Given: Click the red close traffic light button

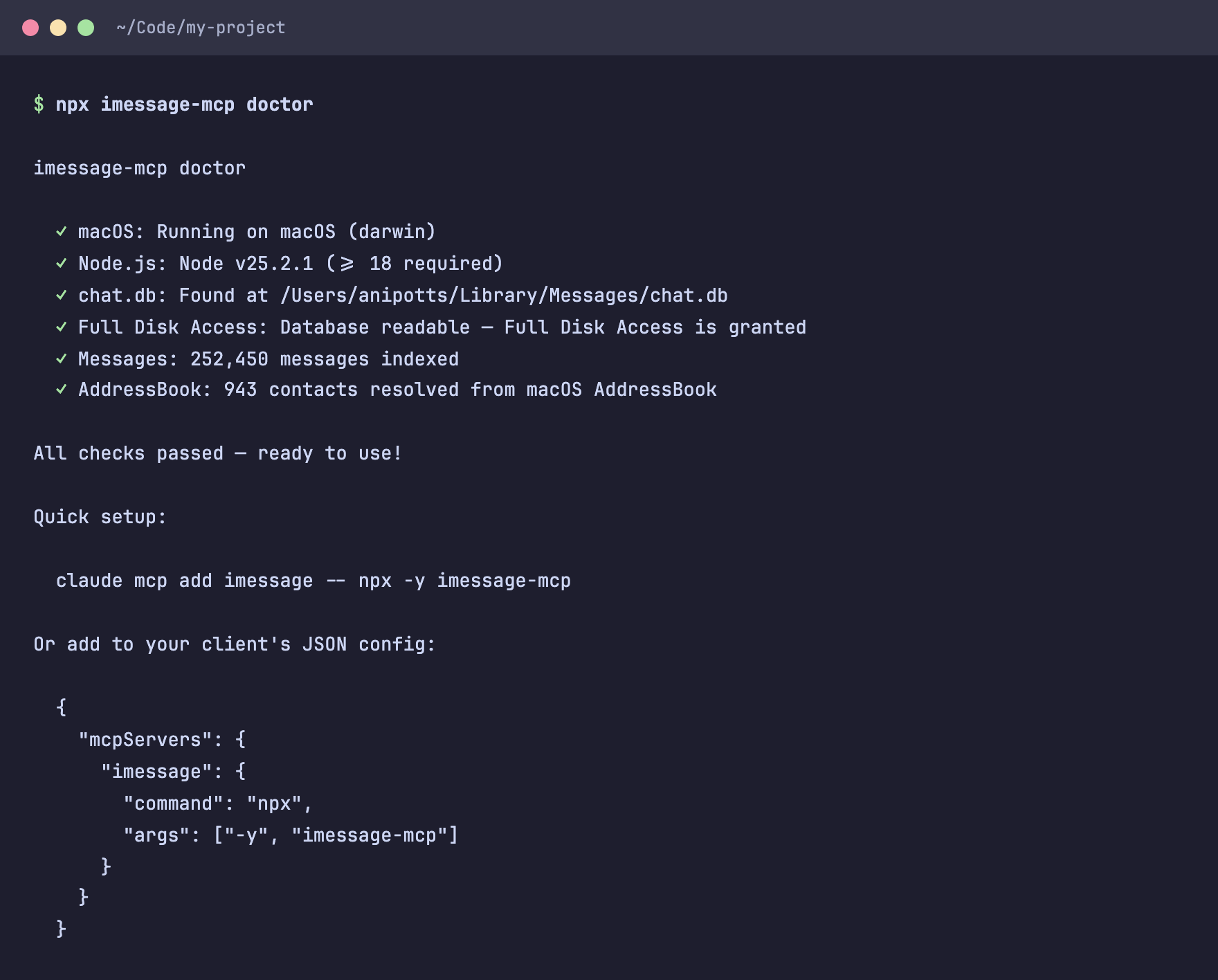Looking at the screenshot, I should (x=30, y=27).
